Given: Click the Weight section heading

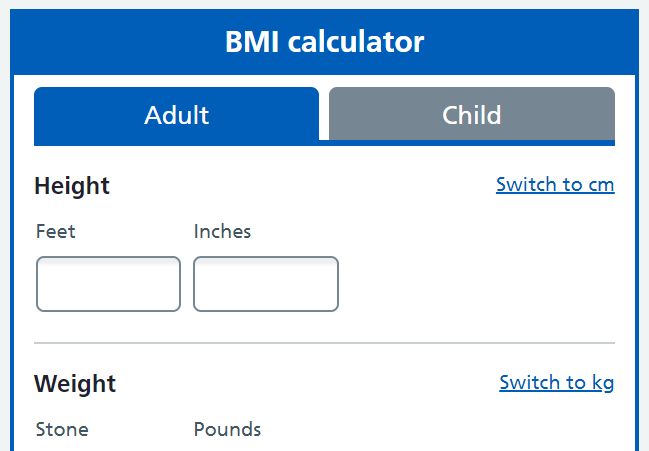Looking at the screenshot, I should [75, 383].
